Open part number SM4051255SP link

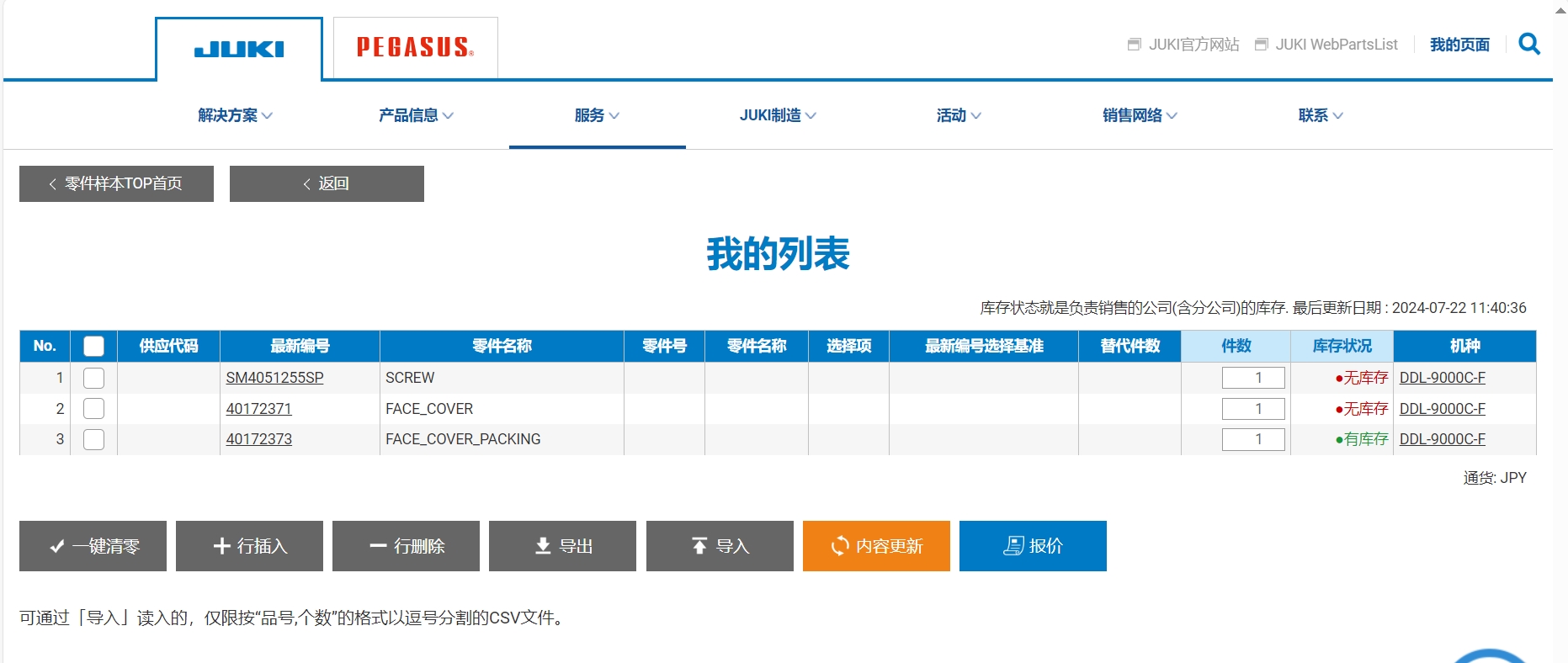click(274, 378)
